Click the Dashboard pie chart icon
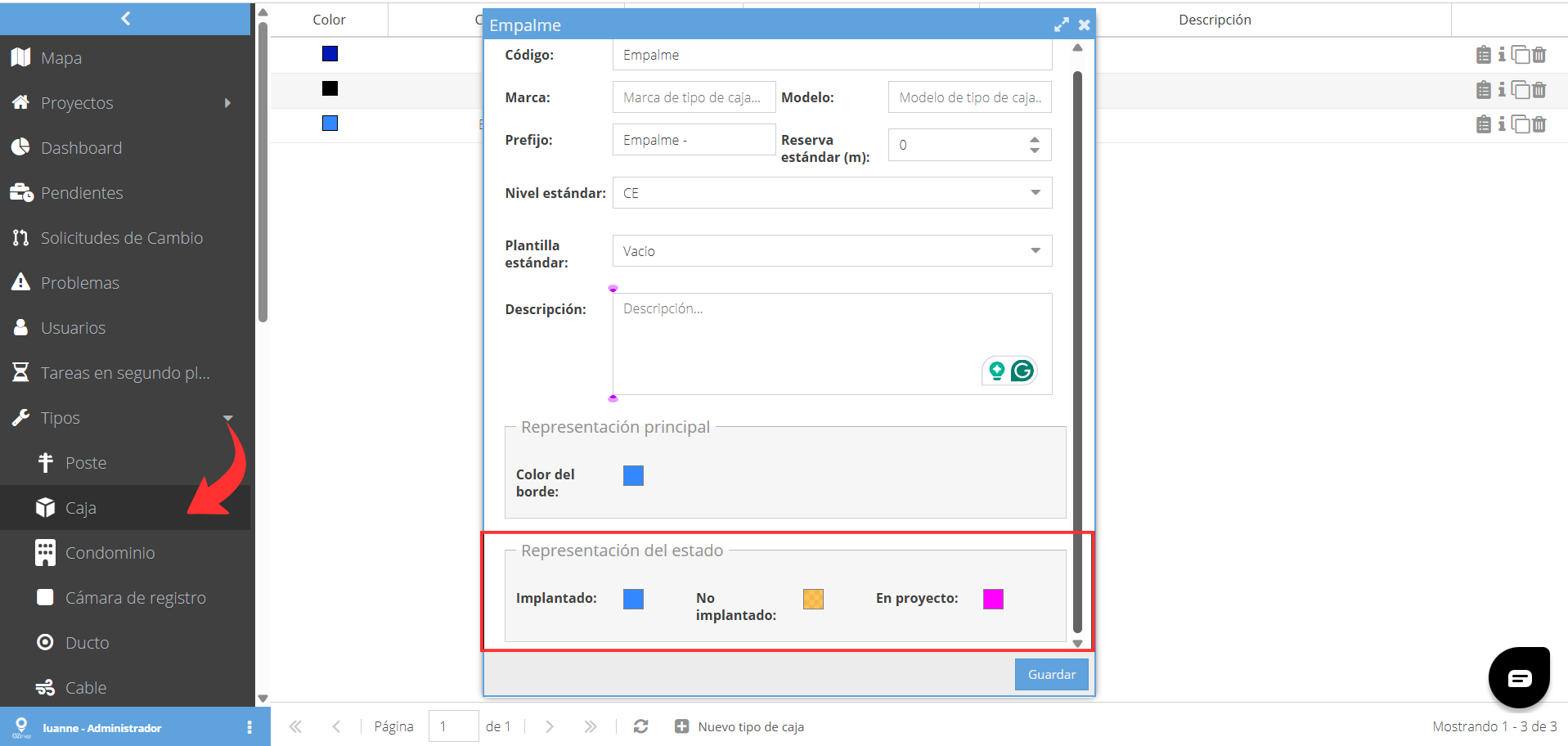The image size is (1568, 746). point(20,147)
